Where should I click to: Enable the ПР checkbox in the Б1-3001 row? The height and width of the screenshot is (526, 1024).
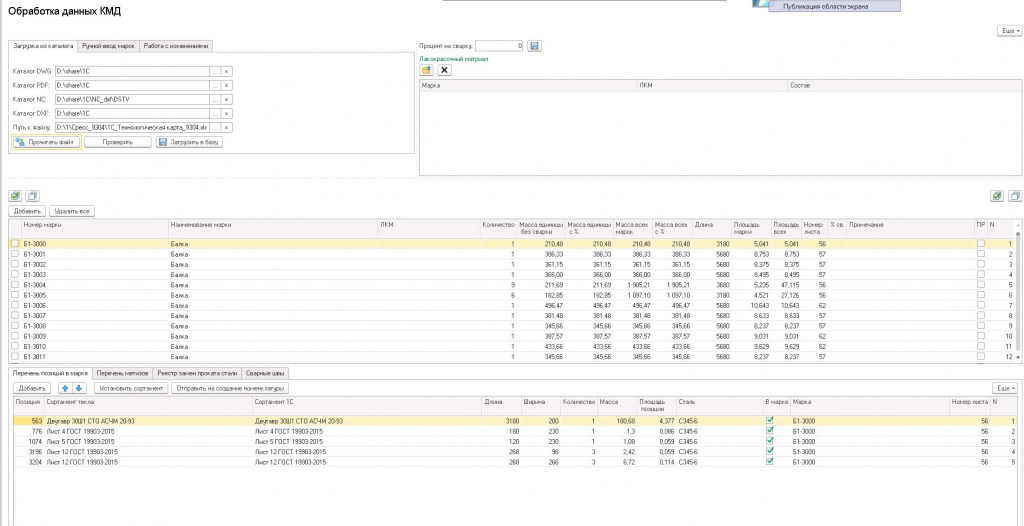point(980,254)
